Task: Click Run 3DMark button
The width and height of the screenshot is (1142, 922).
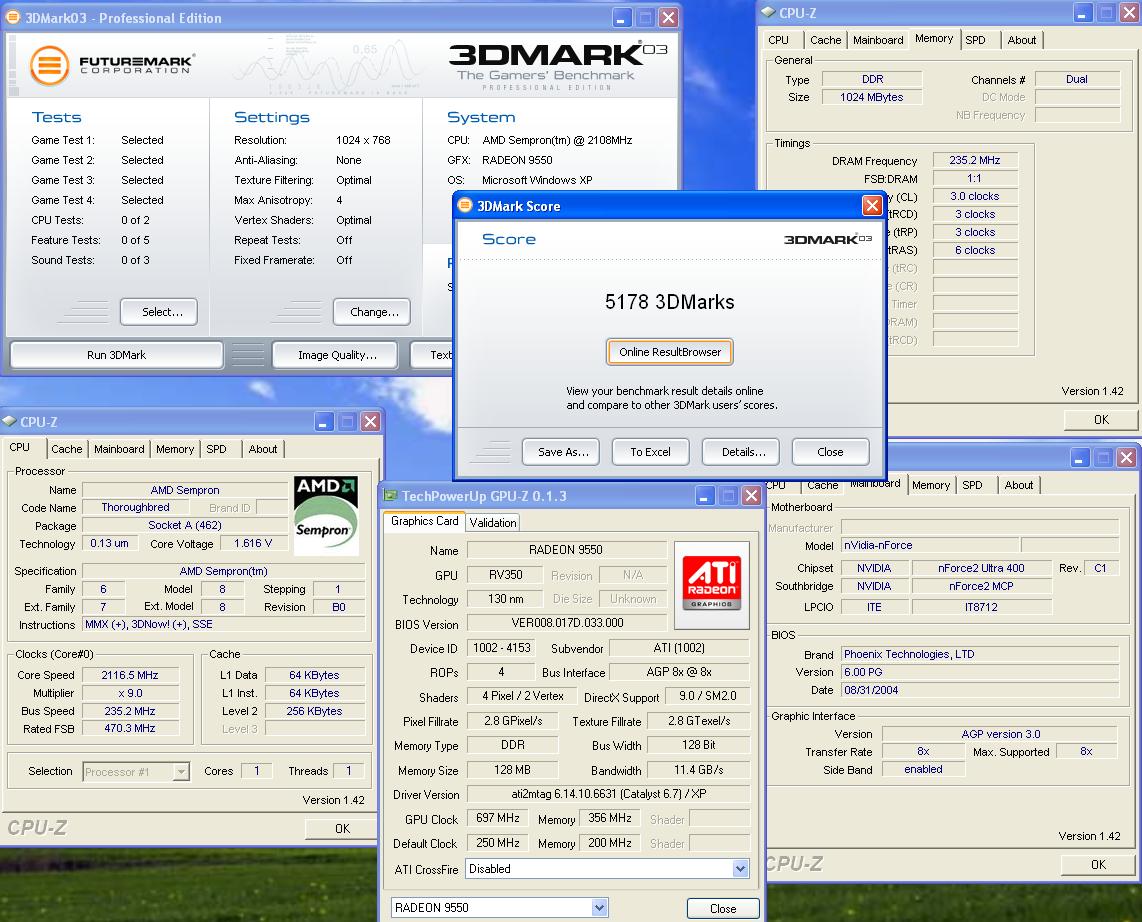Action: (x=117, y=355)
